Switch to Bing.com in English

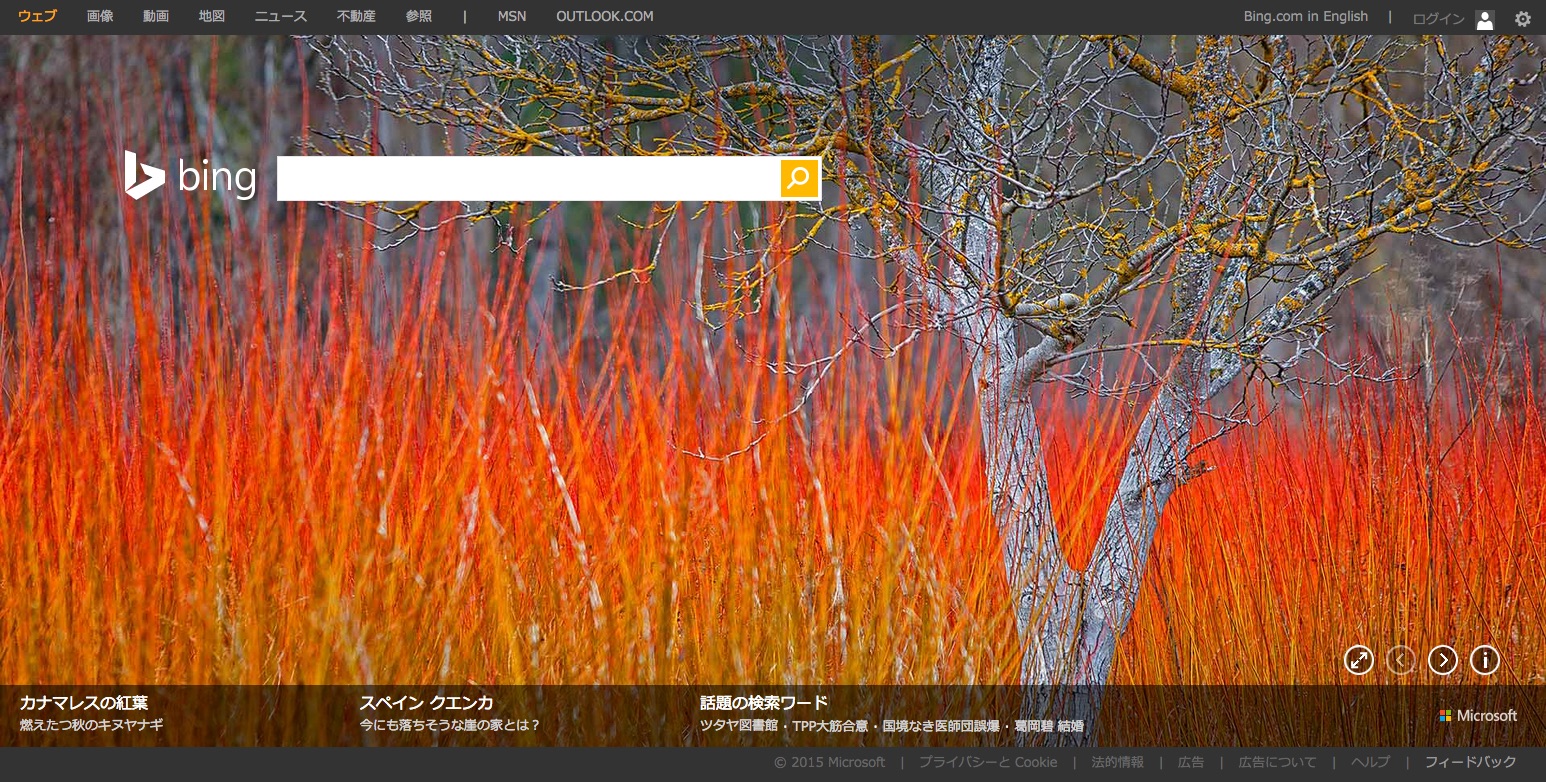tap(1306, 16)
